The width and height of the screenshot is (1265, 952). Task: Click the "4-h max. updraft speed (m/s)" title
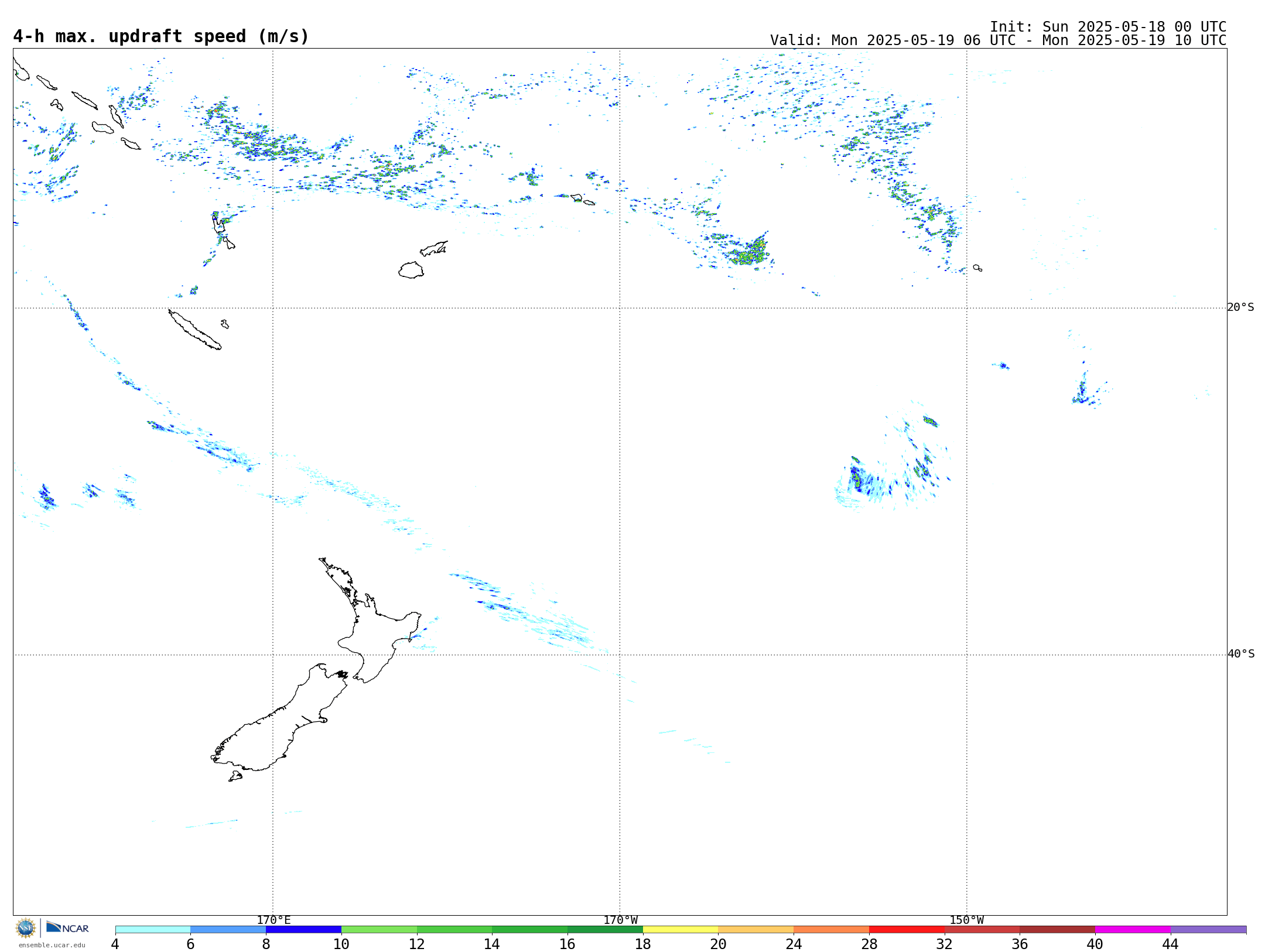tap(161, 36)
